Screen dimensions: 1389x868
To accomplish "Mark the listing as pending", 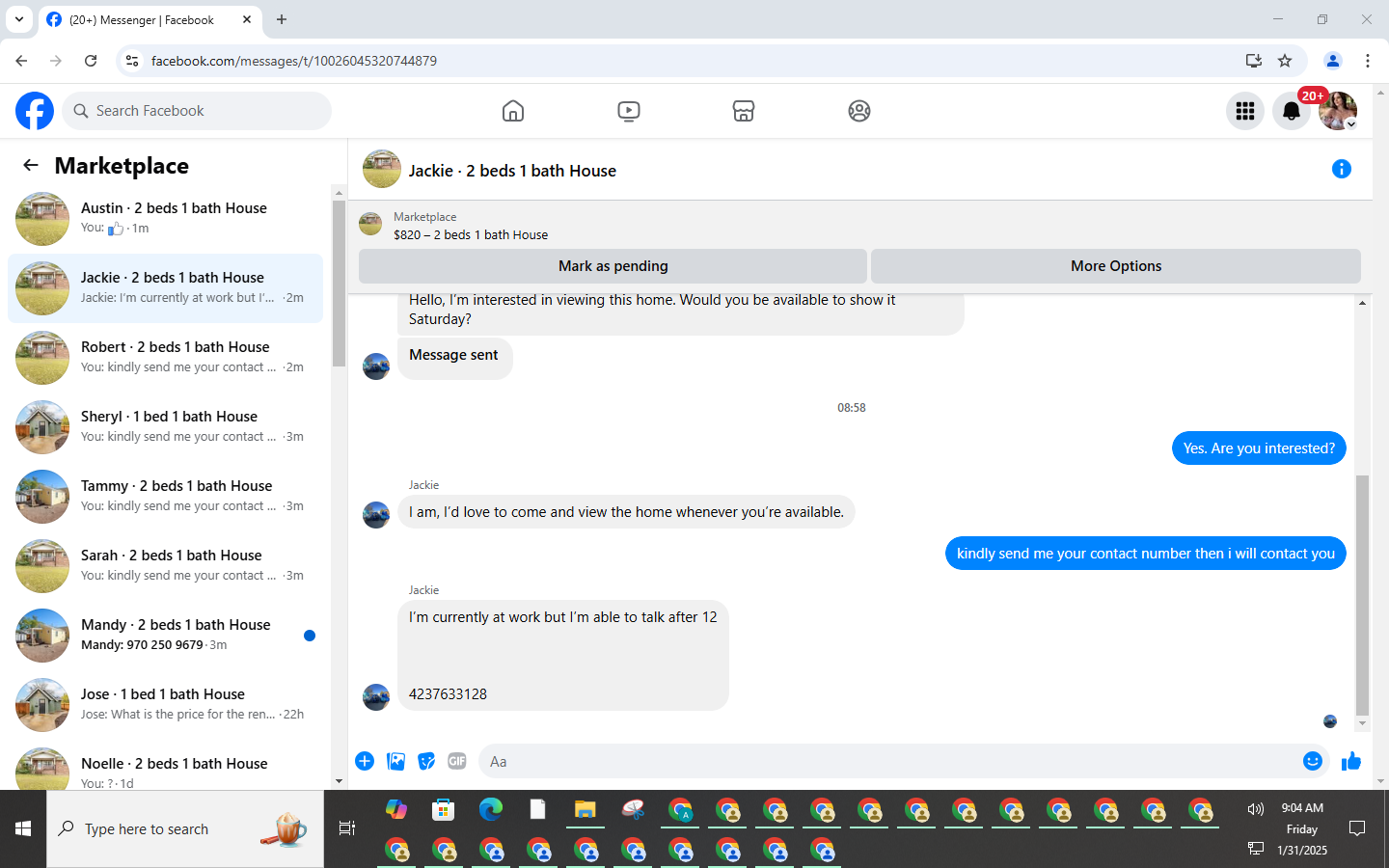I will [x=613, y=266].
